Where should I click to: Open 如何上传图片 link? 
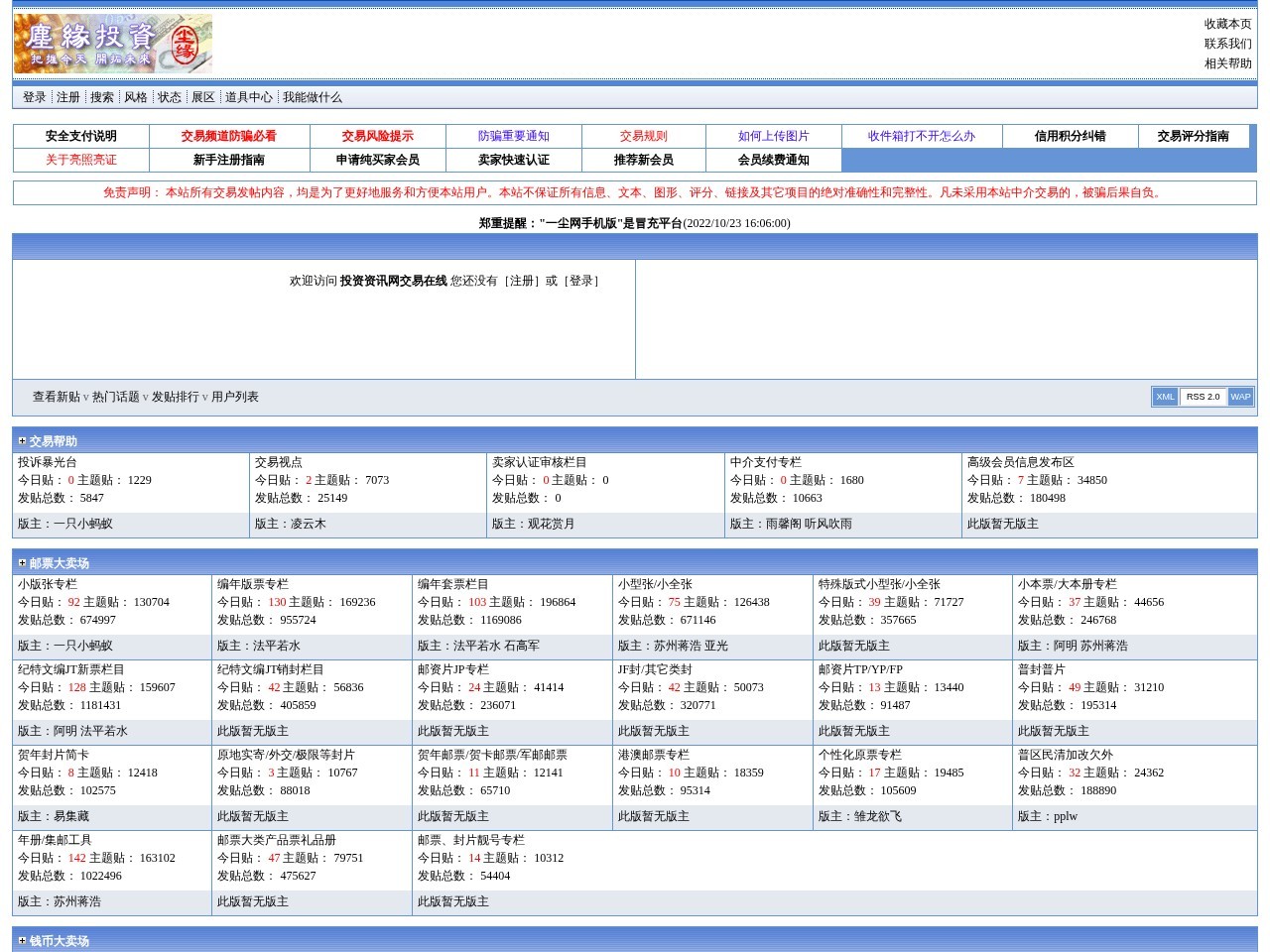coord(774,136)
